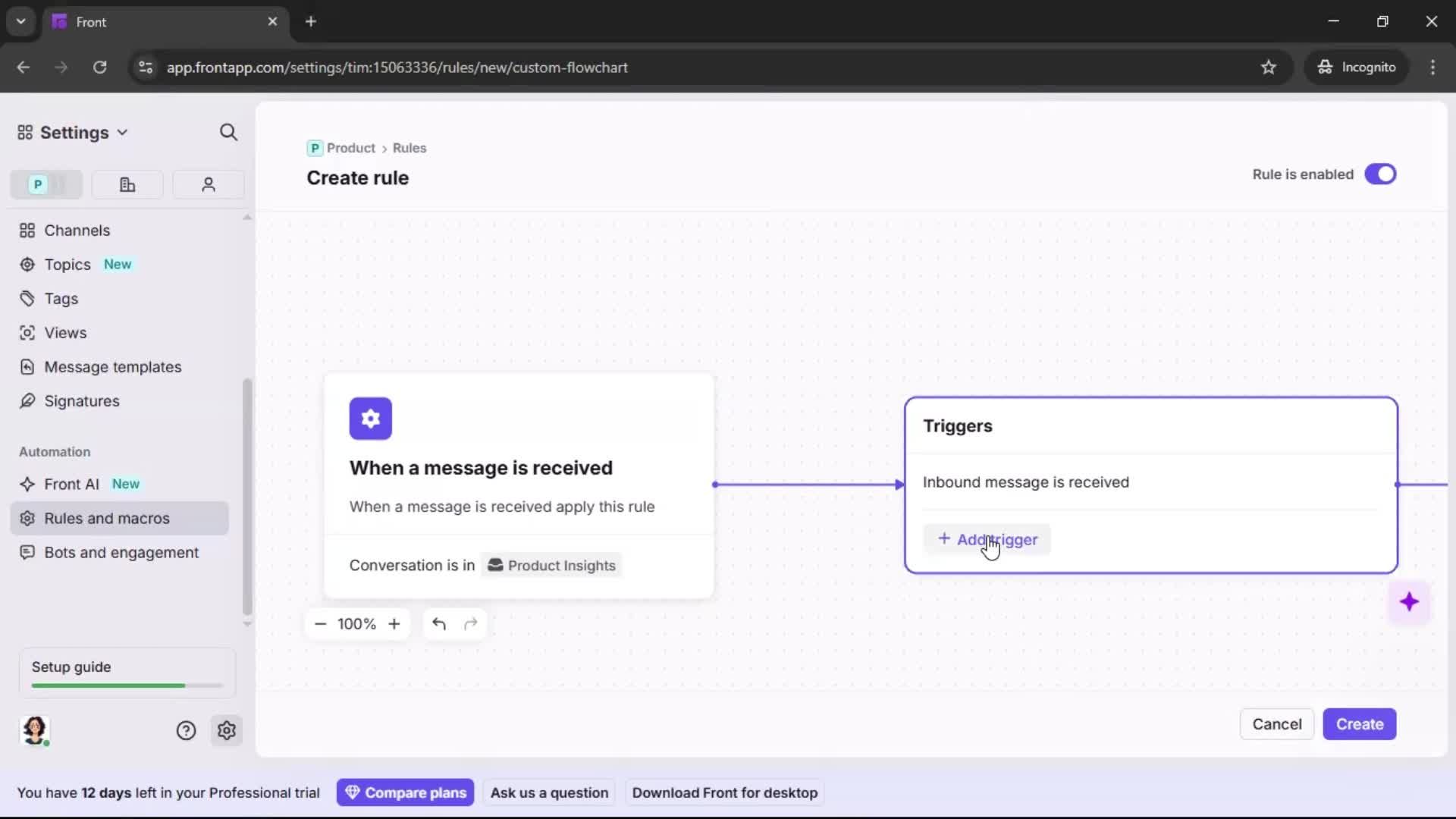Open the Signatures section
Image resolution: width=1456 pixels, height=819 pixels.
(x=82, y=400)
